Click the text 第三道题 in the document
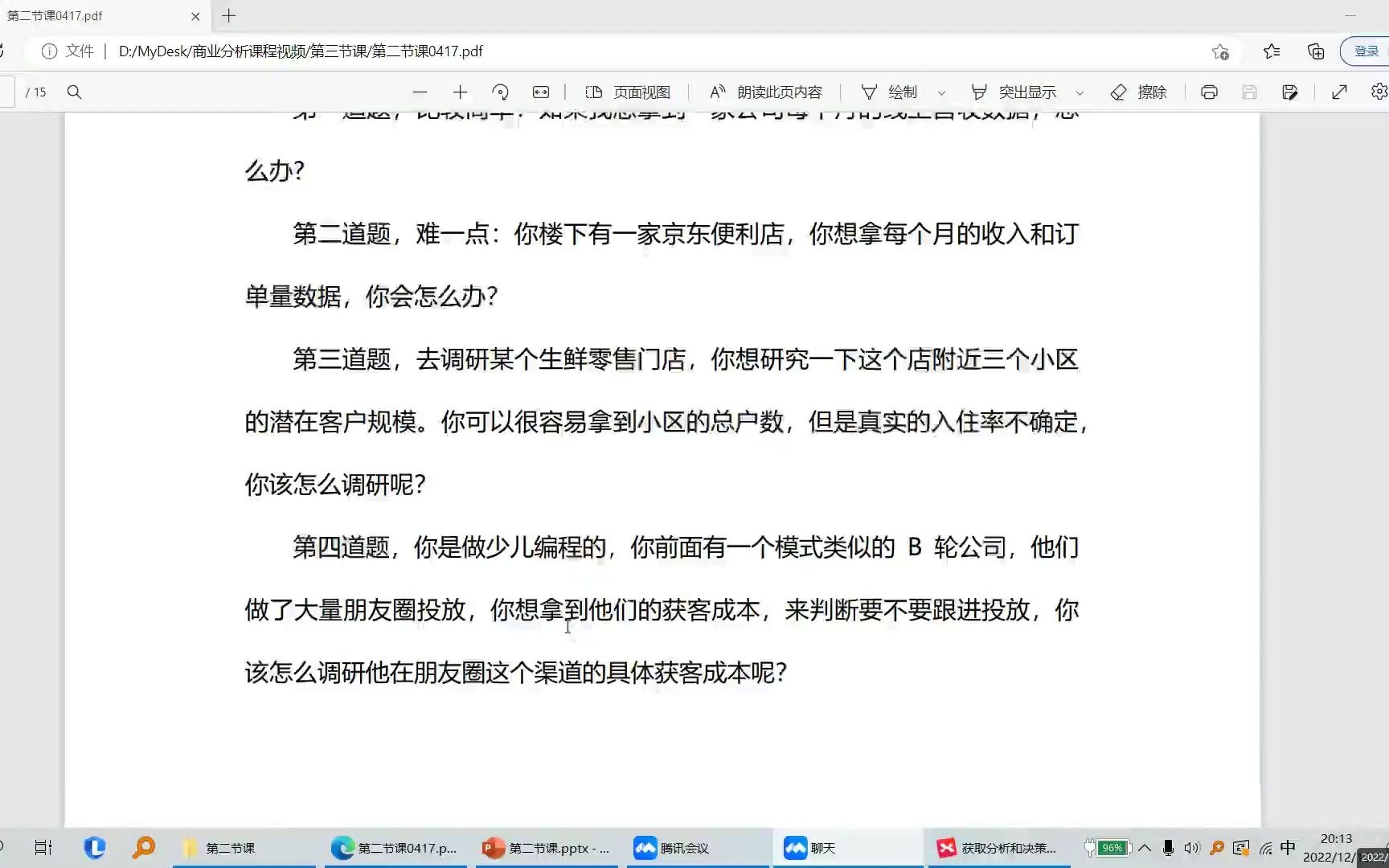1389x868 pixels. [342, 359]
